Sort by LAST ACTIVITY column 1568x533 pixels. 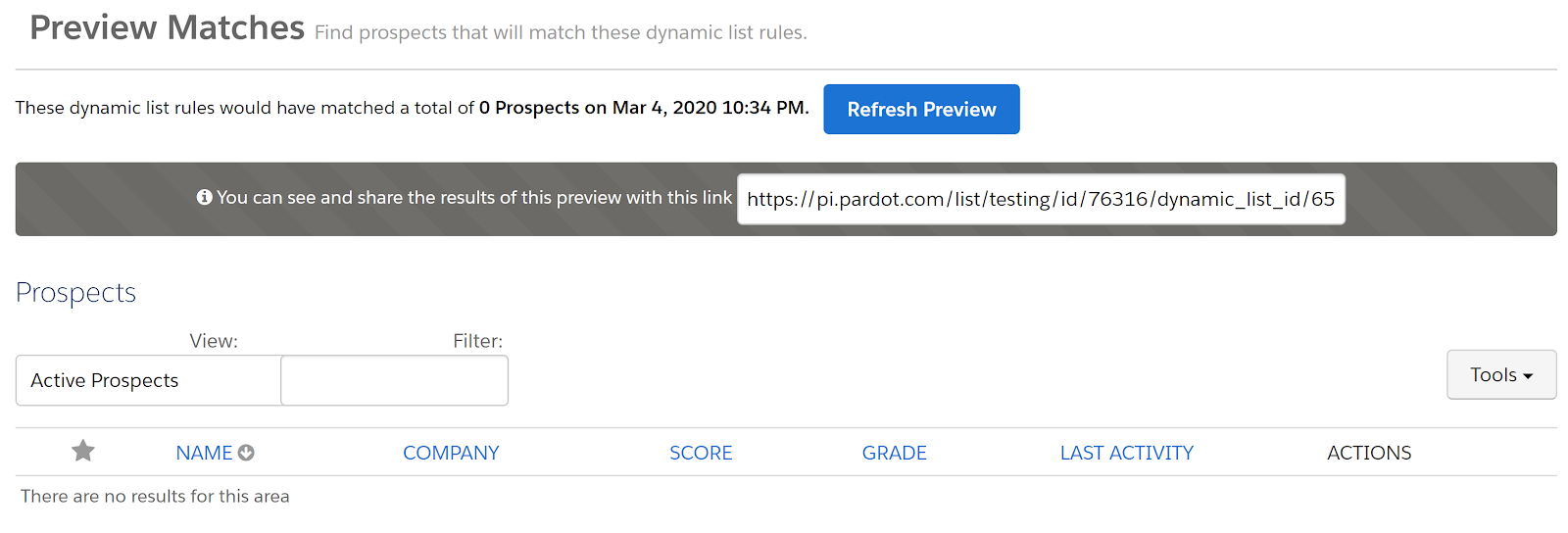[1126, 453]
